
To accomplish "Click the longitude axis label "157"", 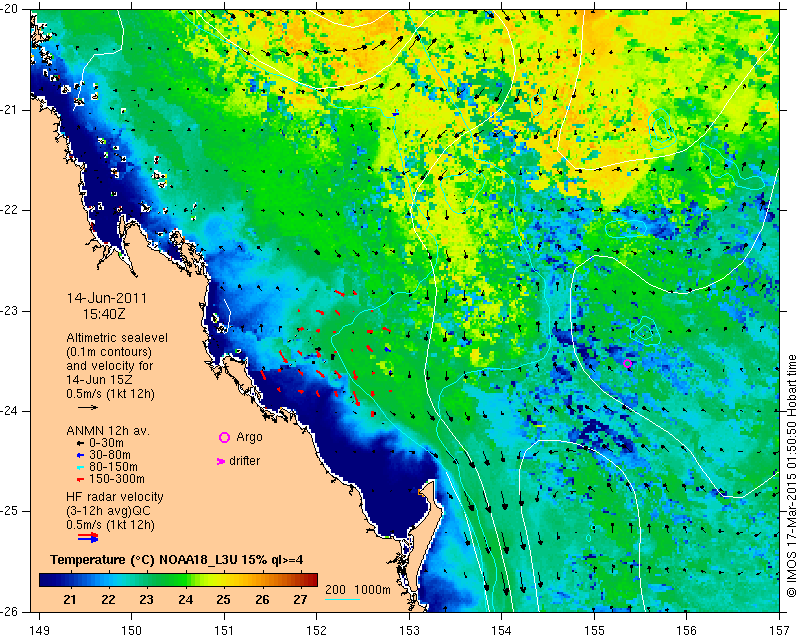I will [780, 631].
